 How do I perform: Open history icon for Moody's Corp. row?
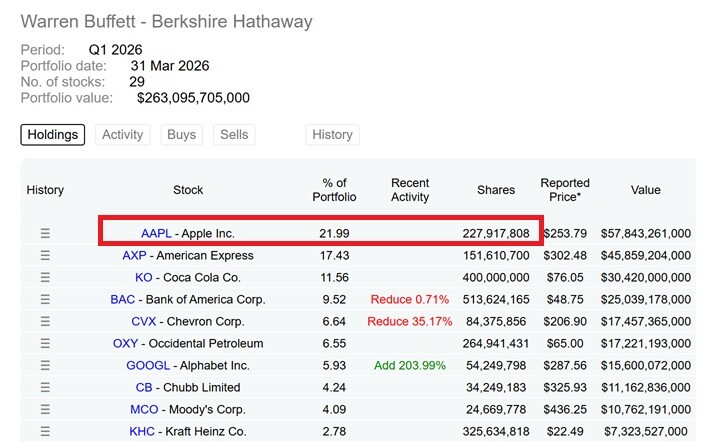(45, 409)
